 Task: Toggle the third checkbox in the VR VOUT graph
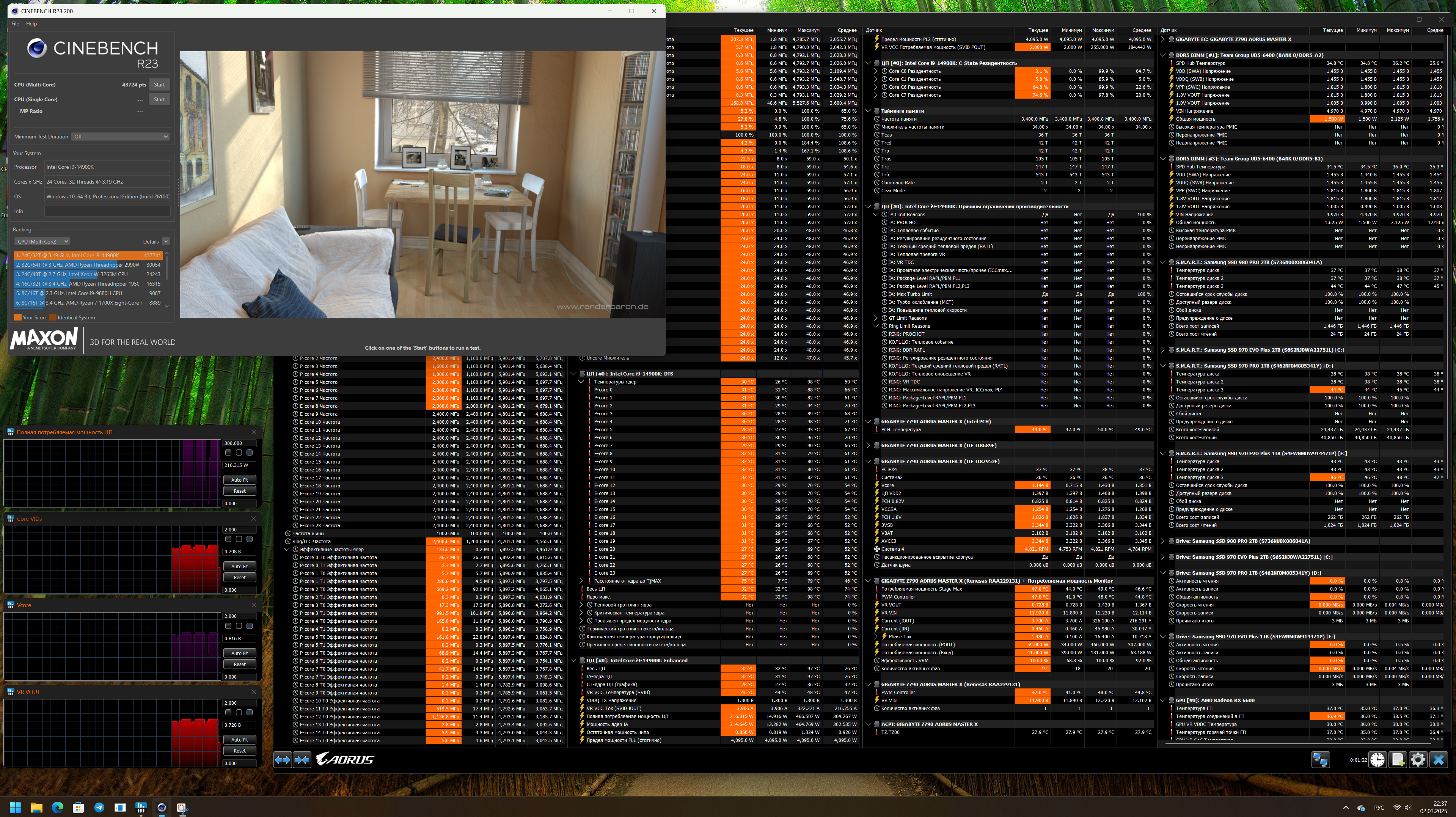(249, 712)
